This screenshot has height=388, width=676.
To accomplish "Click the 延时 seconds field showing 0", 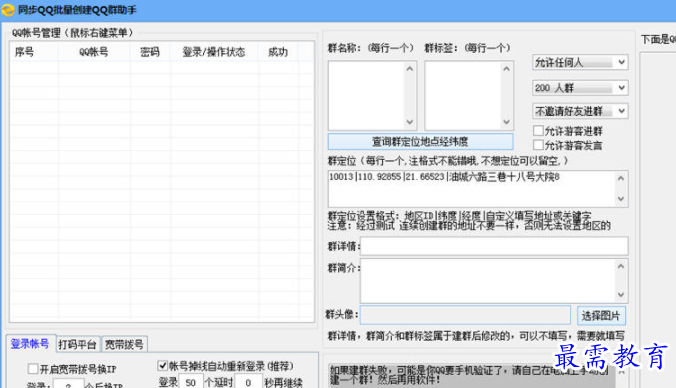I will click(x=248, y=382).
